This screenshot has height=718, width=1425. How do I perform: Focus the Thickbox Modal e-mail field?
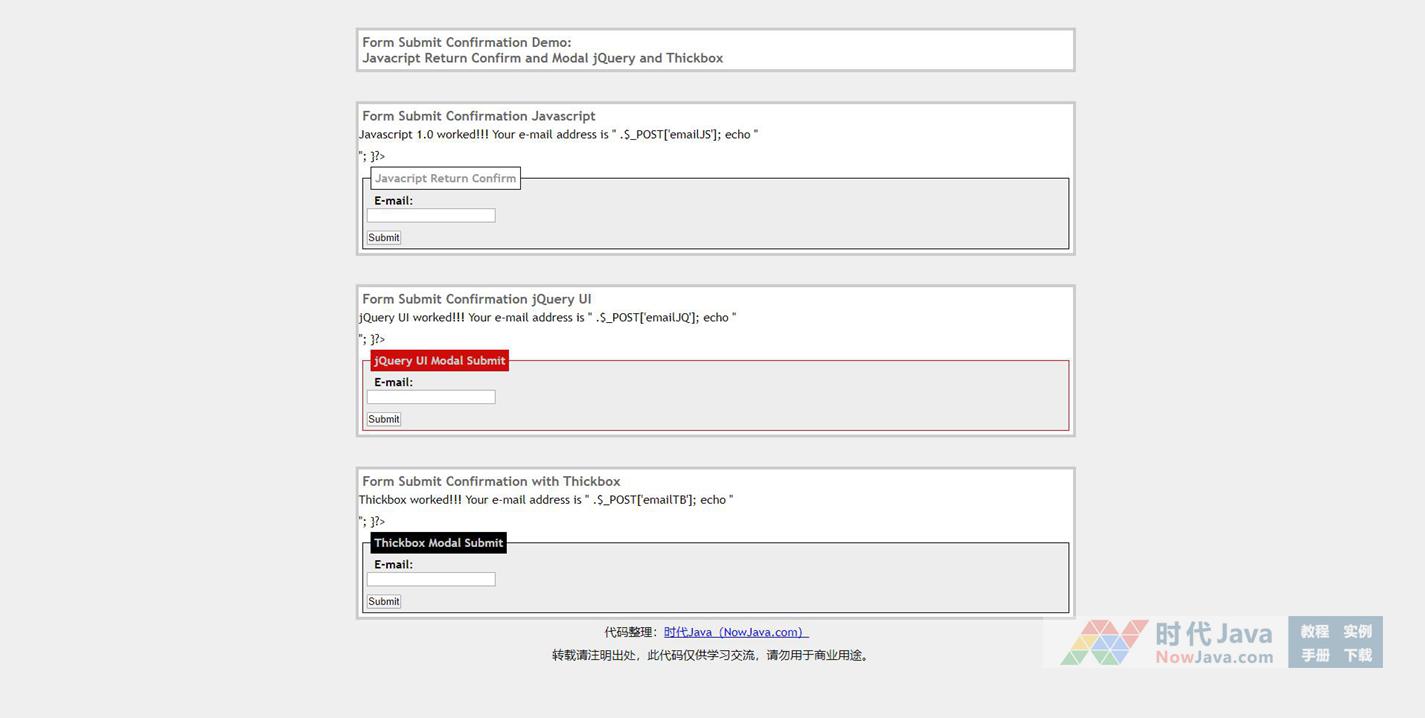(431, 579)
